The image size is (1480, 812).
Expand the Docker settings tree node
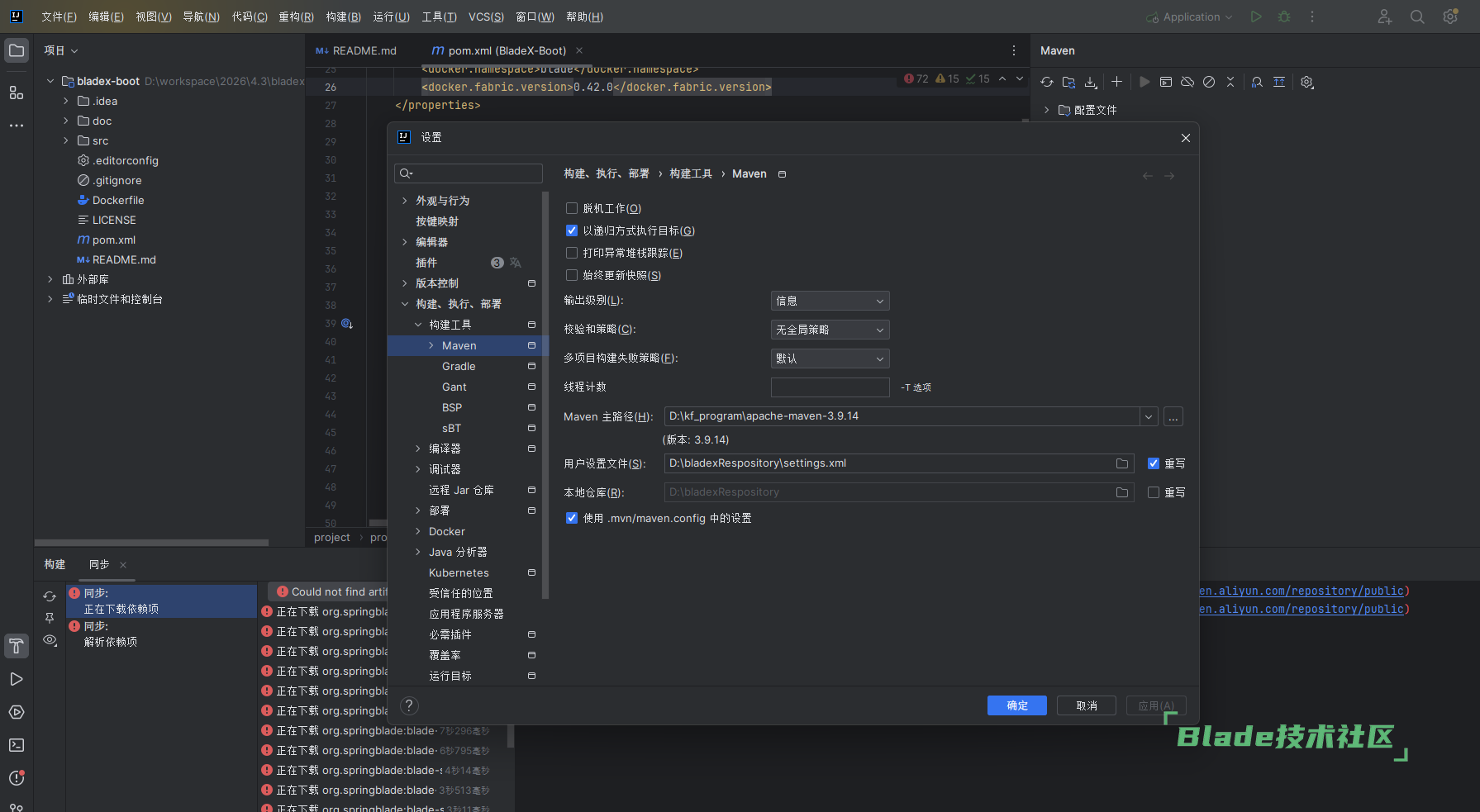(x=418, y=531)
